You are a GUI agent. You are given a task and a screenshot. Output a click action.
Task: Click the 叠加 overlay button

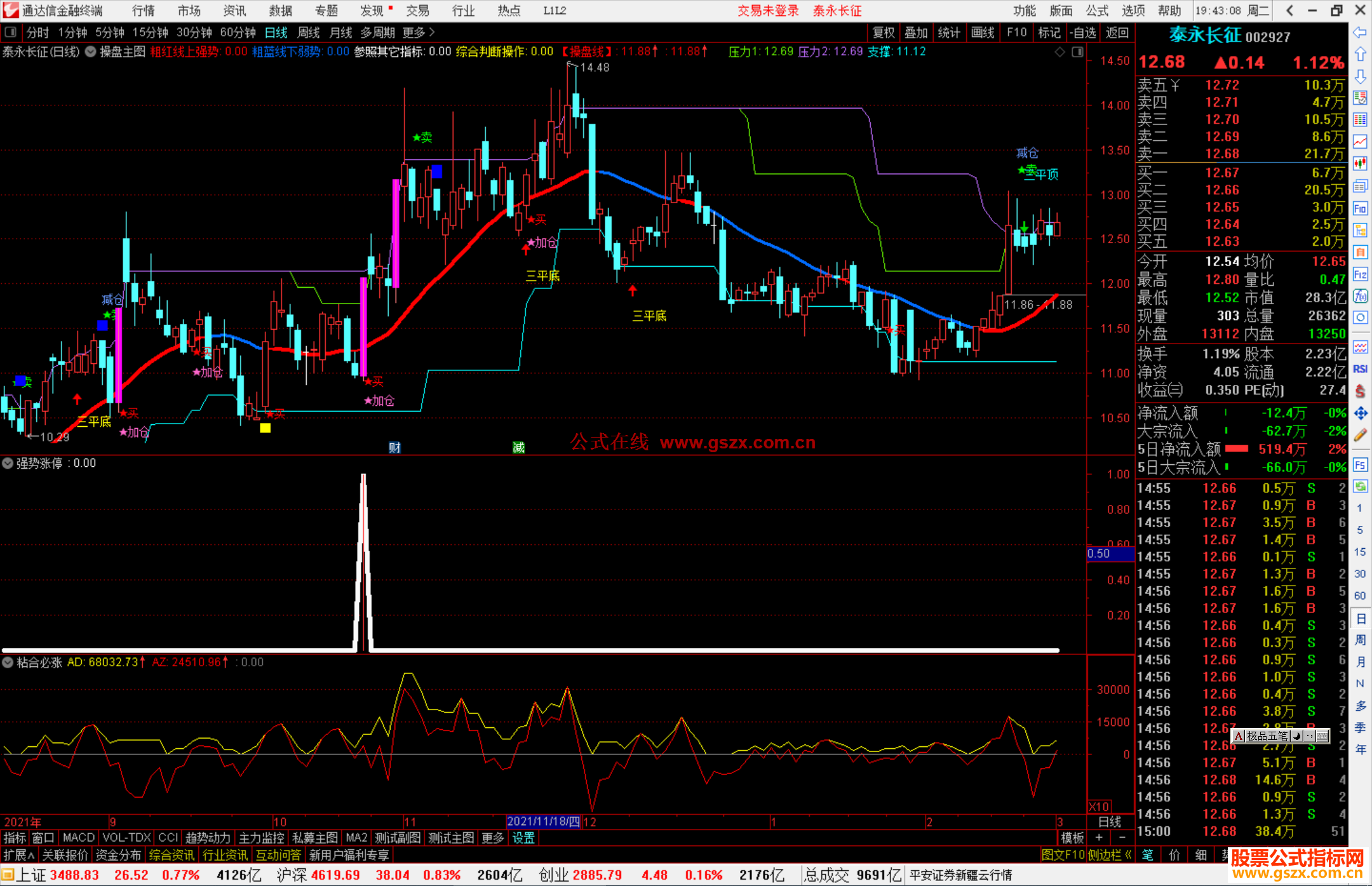[916, 32]
